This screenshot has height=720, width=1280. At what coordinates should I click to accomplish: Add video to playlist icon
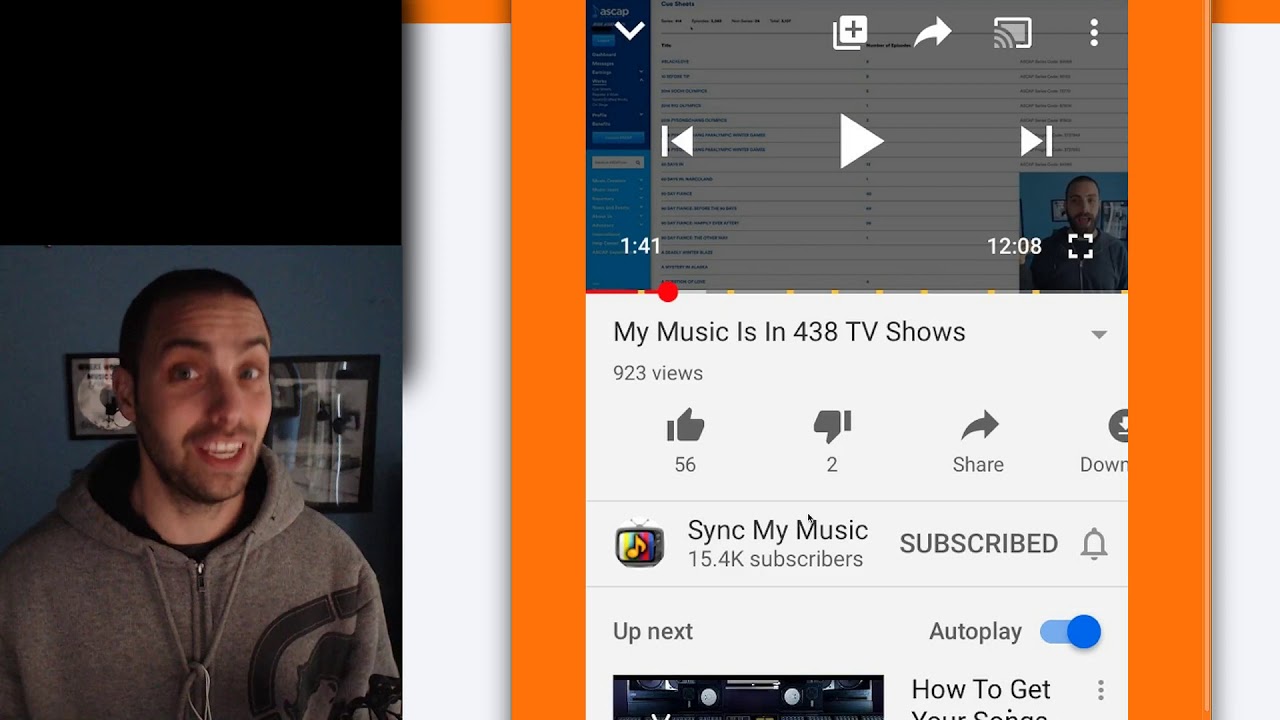pos(850,32)
